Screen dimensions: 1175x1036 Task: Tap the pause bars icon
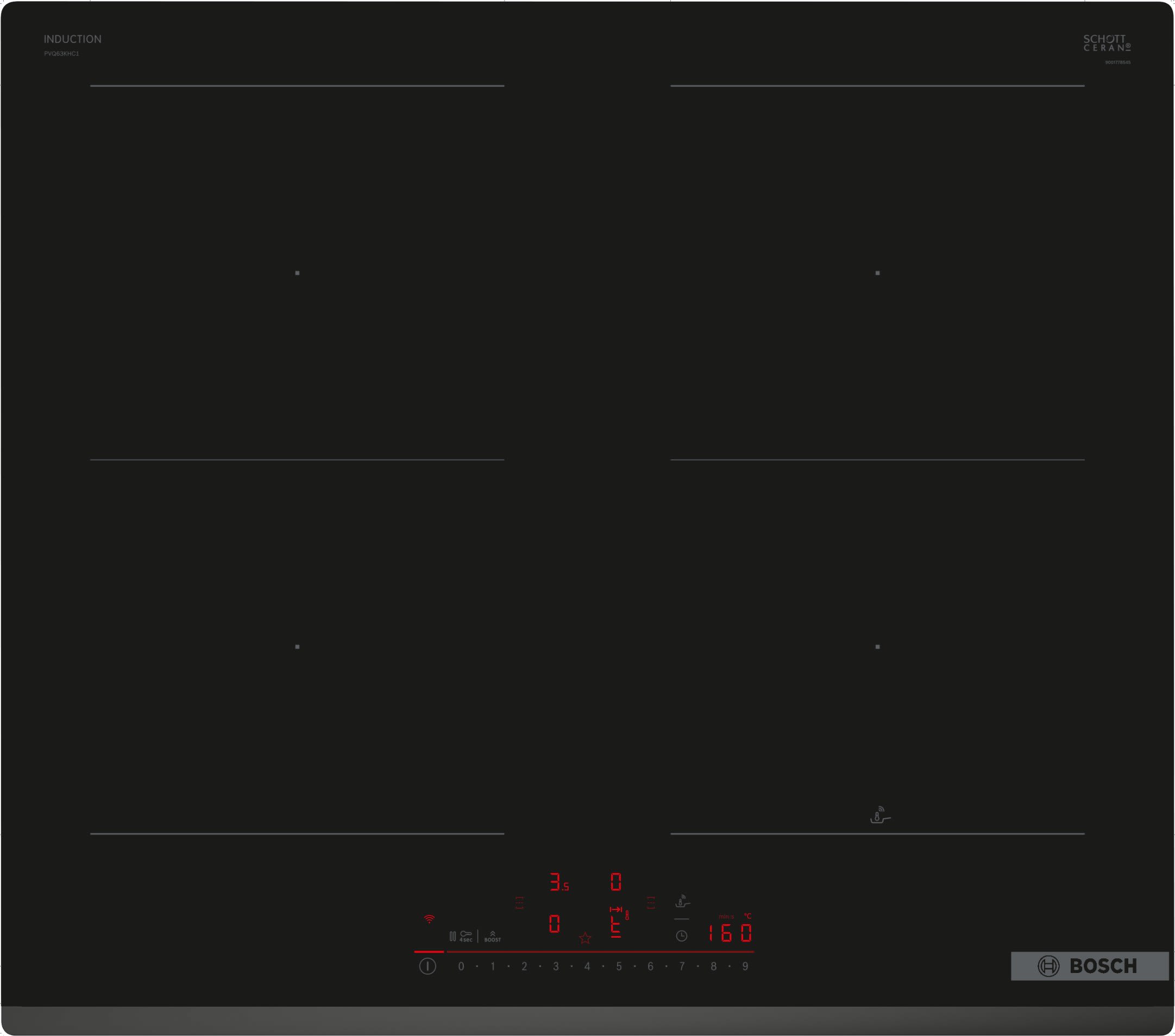453,937
